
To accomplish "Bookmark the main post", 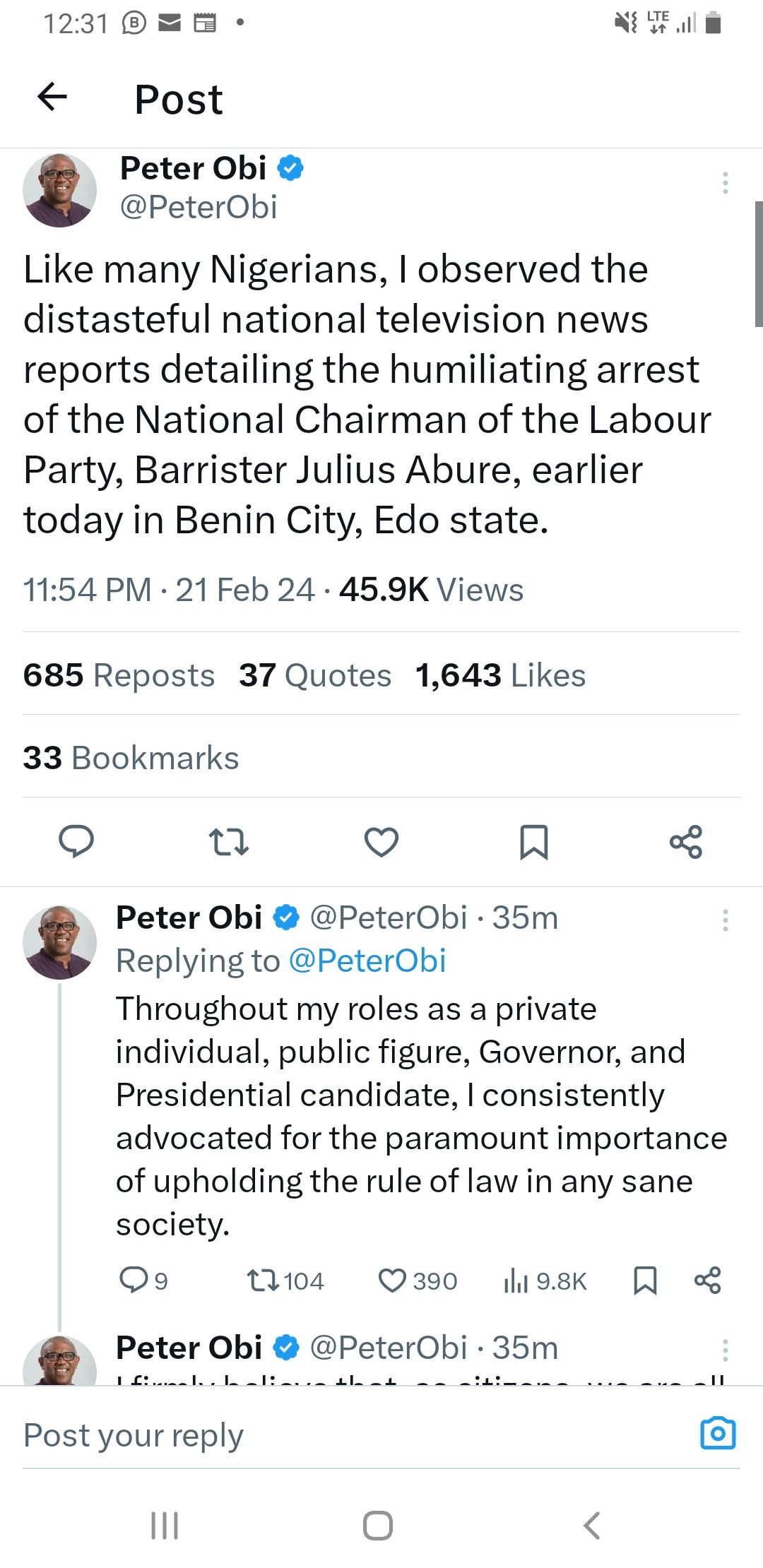I will [533, 841].
